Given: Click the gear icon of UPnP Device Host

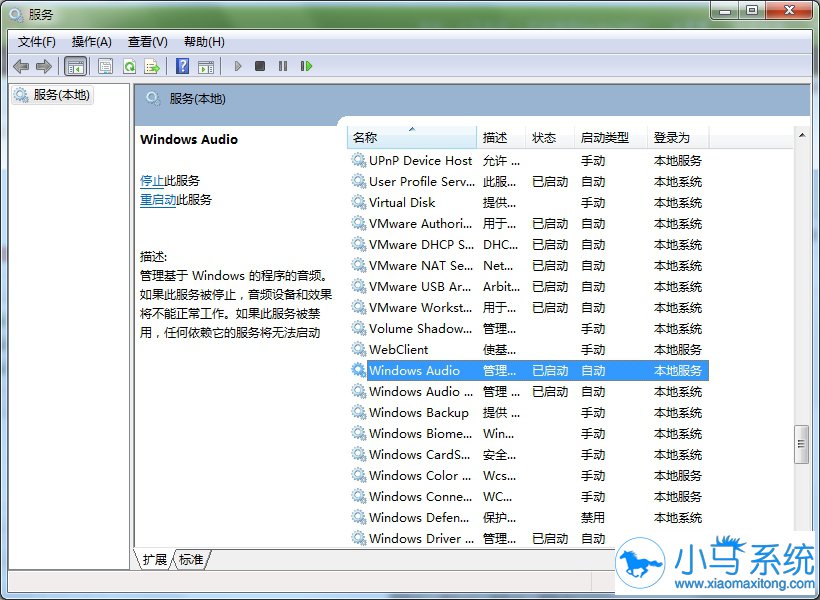Looking at the screenshot, I should [x=358, y=160].
